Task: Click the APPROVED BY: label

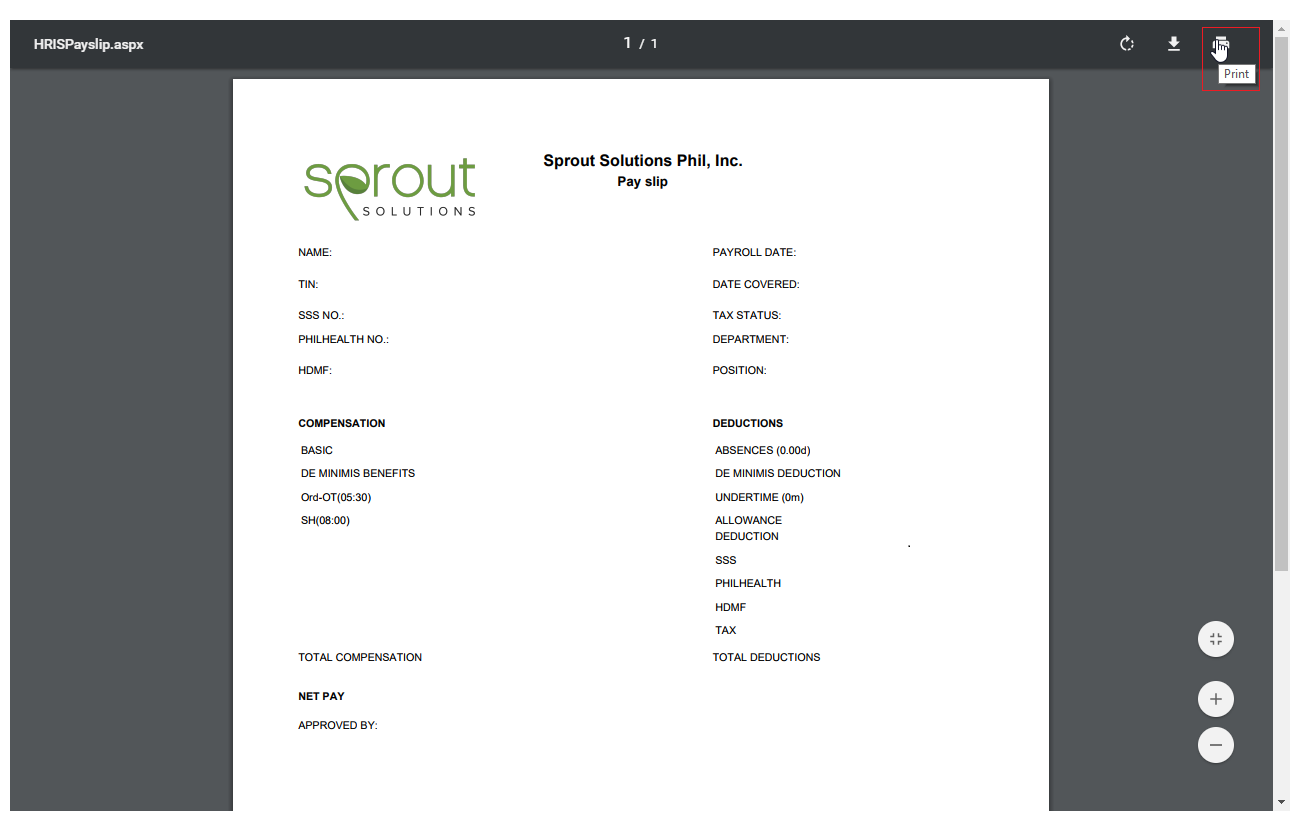Action: click(x=338, y=726)
